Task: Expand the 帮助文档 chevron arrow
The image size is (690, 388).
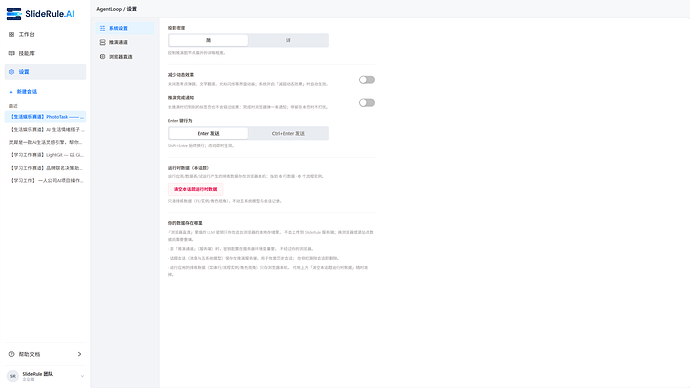Action: [x=79, y=354]
